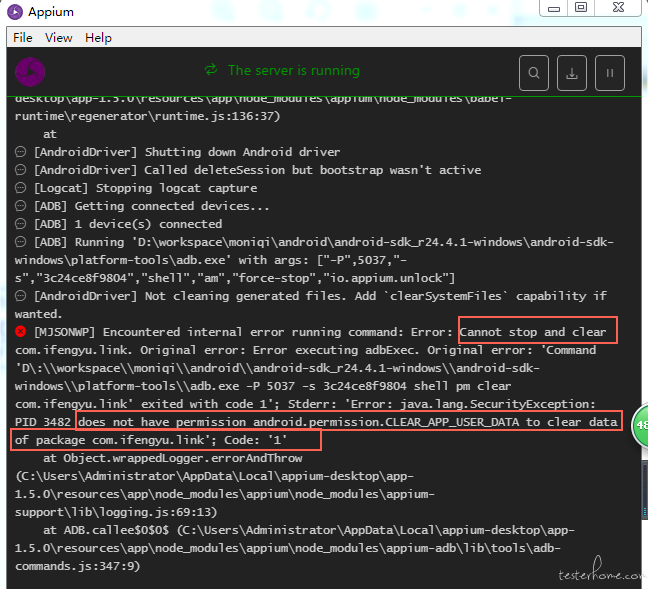Click the purple Appium logo in header
Viewport: 648px width, 589px height.
pyautogui.click(x=30, y=72)
